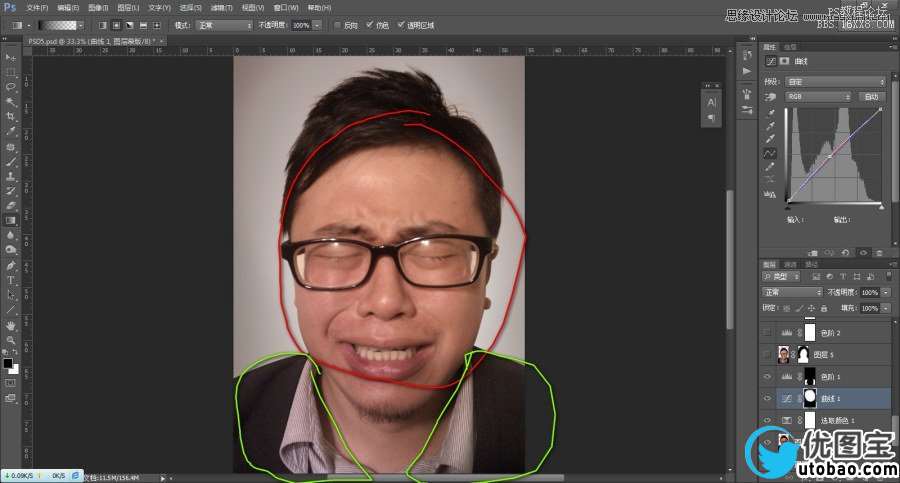Hide the 色阶 1 layer
The height and width of the screenshot is (483, 900).
click(x=767, y=376)
